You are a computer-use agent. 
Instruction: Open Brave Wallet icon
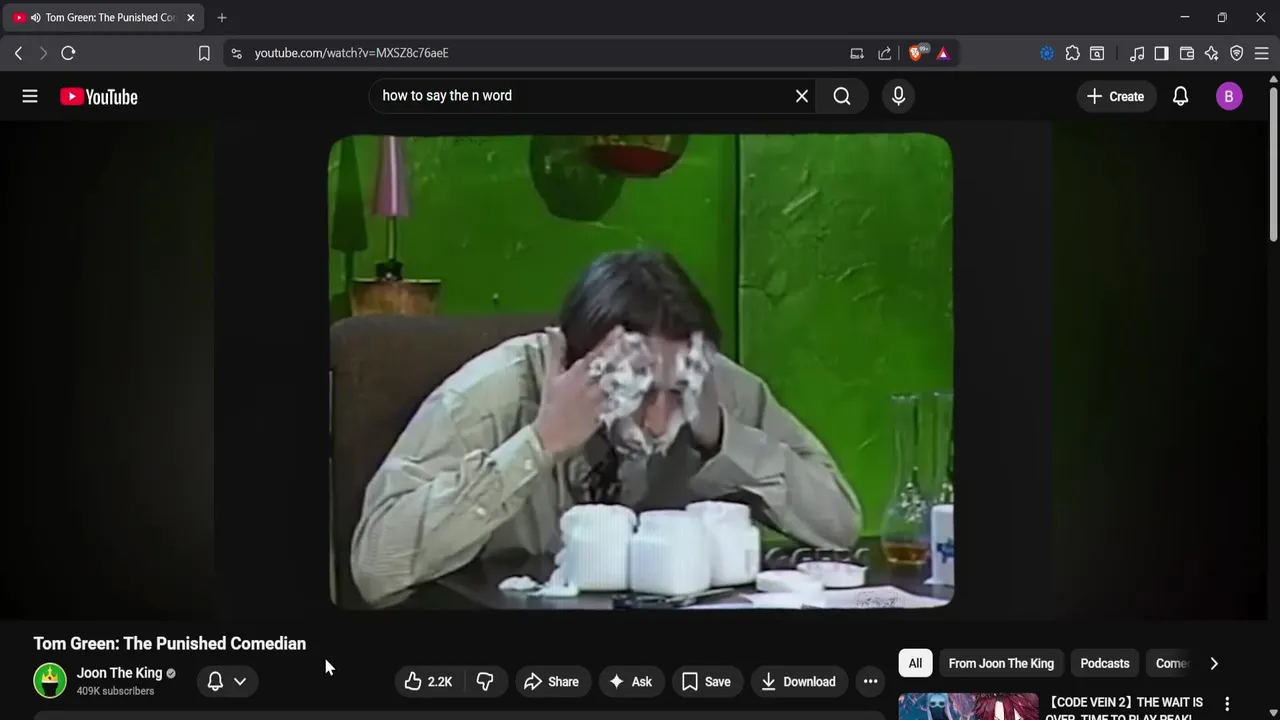click(1187, 53)
